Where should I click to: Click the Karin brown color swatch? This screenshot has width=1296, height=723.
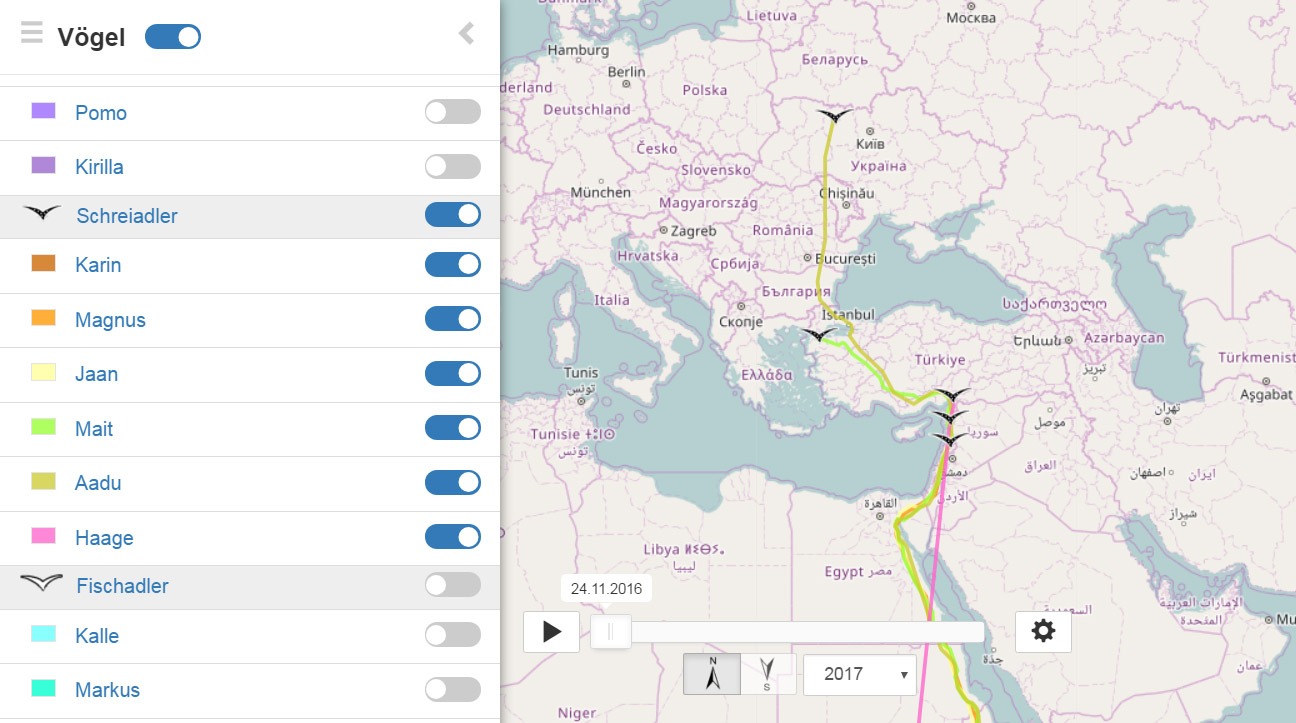pos(43,263)
